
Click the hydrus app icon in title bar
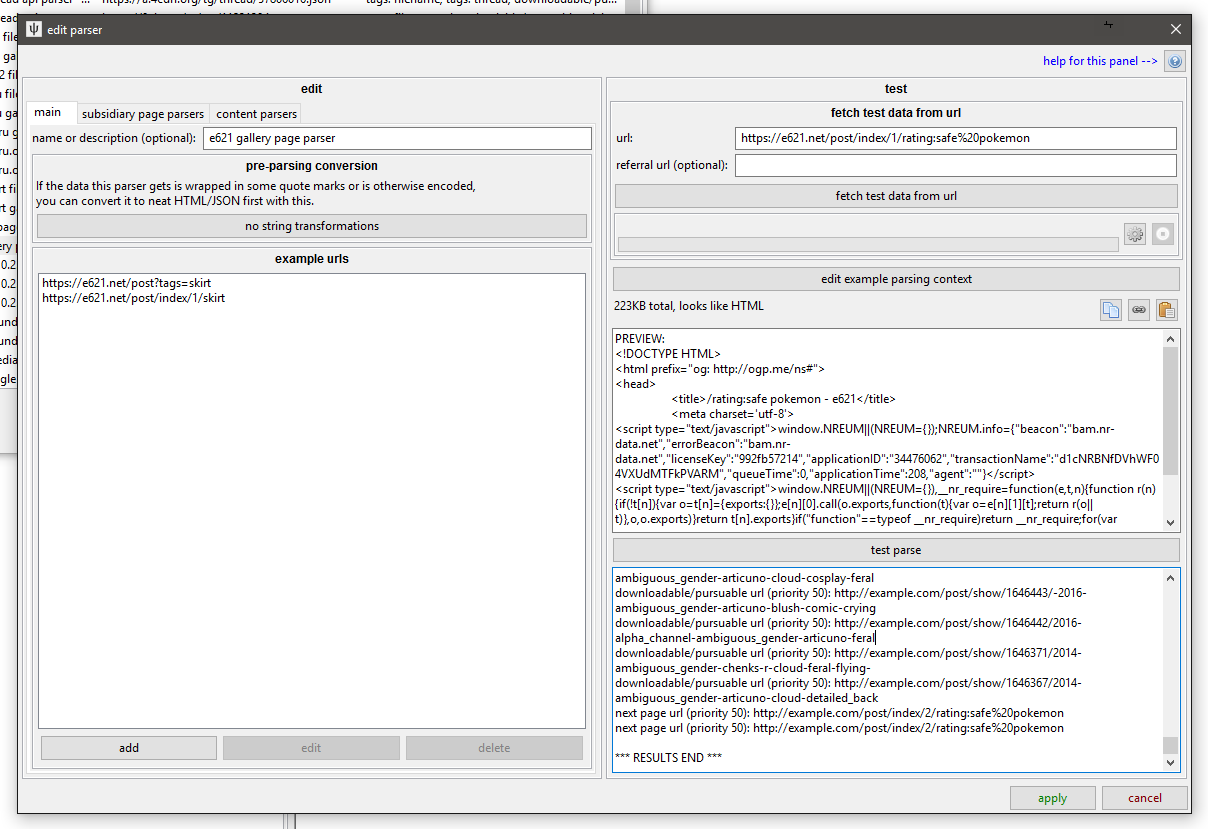33,30
